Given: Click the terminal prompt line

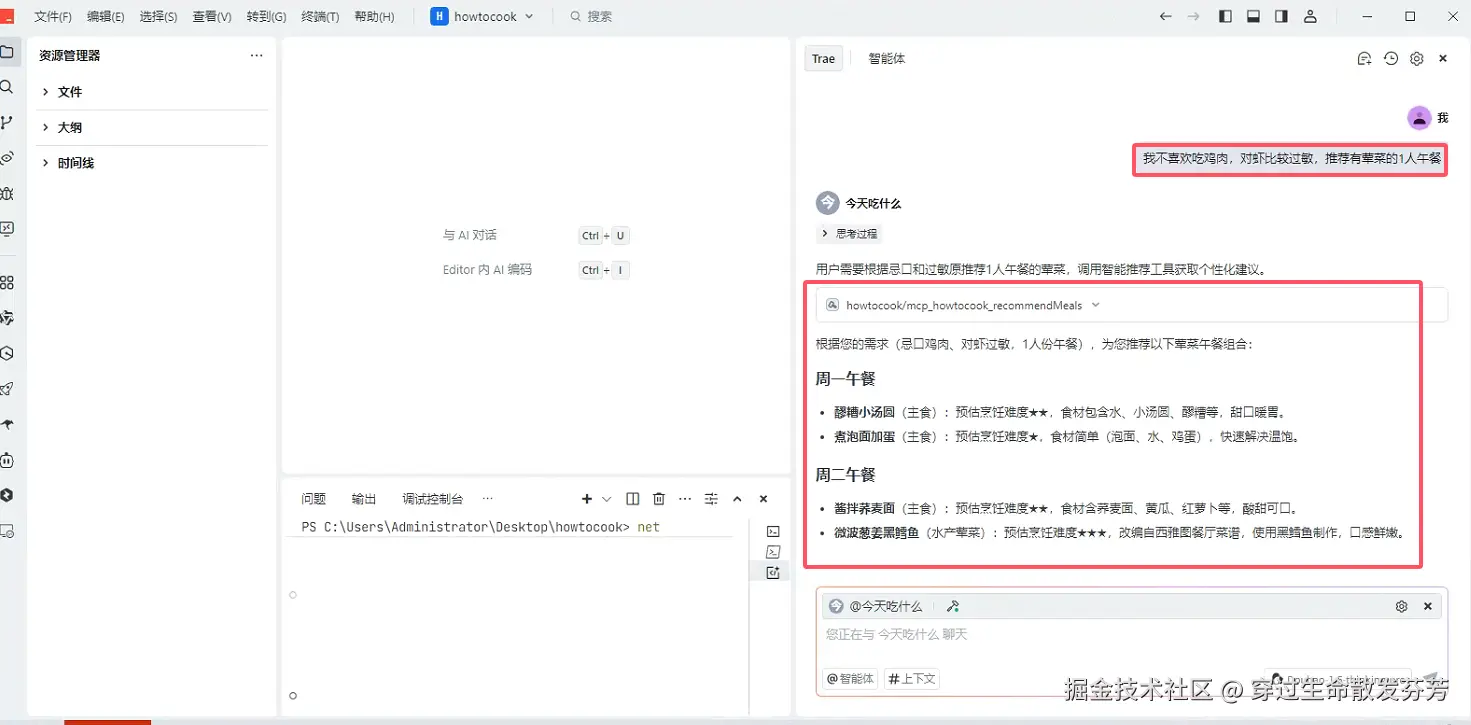Looking at the screenshot, I should pyautogui.click(x=480, y=527).
